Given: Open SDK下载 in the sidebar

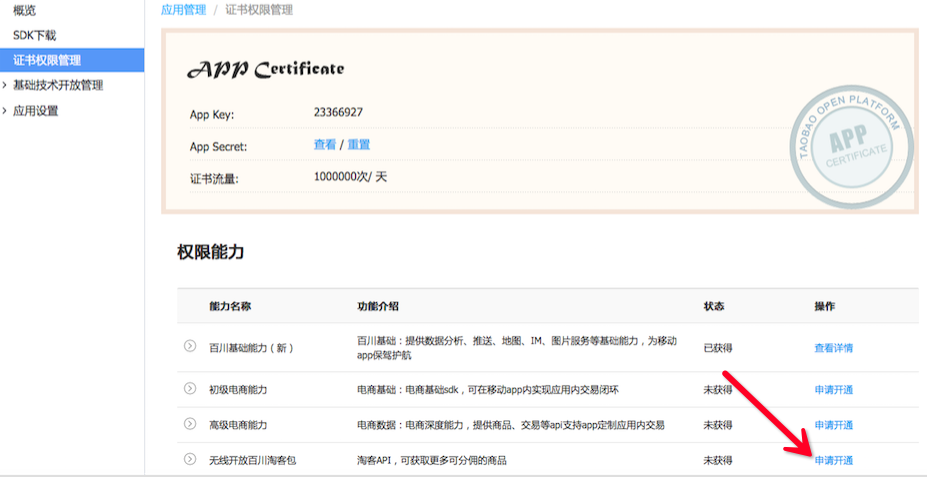Looking at the screenshot, I should coord(34,35).
